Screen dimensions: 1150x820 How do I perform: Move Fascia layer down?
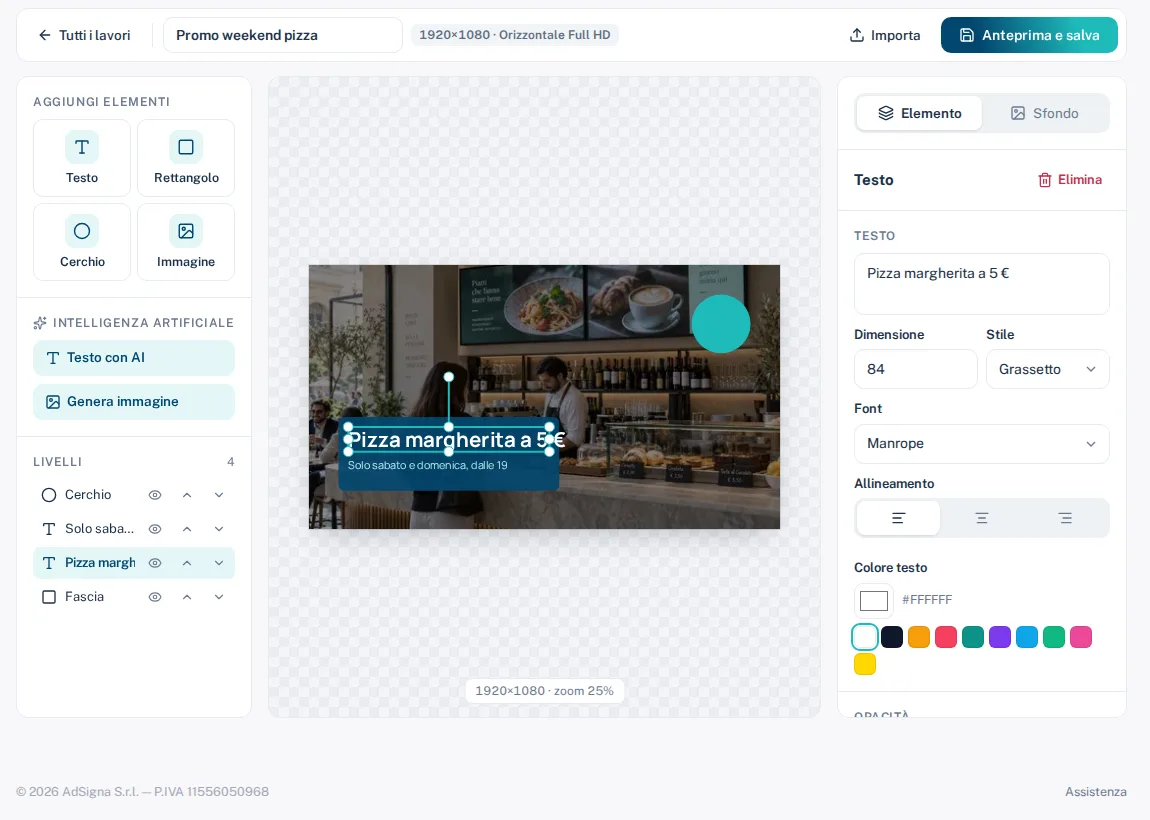point(219,597)
